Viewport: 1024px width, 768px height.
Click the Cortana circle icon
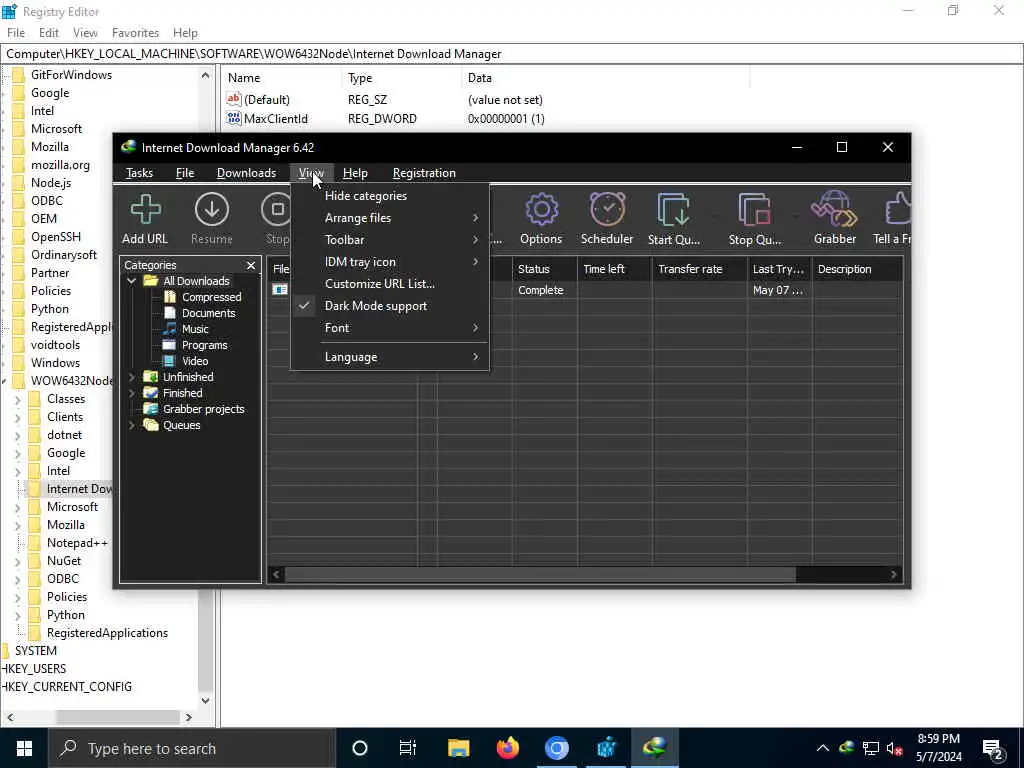360,748
